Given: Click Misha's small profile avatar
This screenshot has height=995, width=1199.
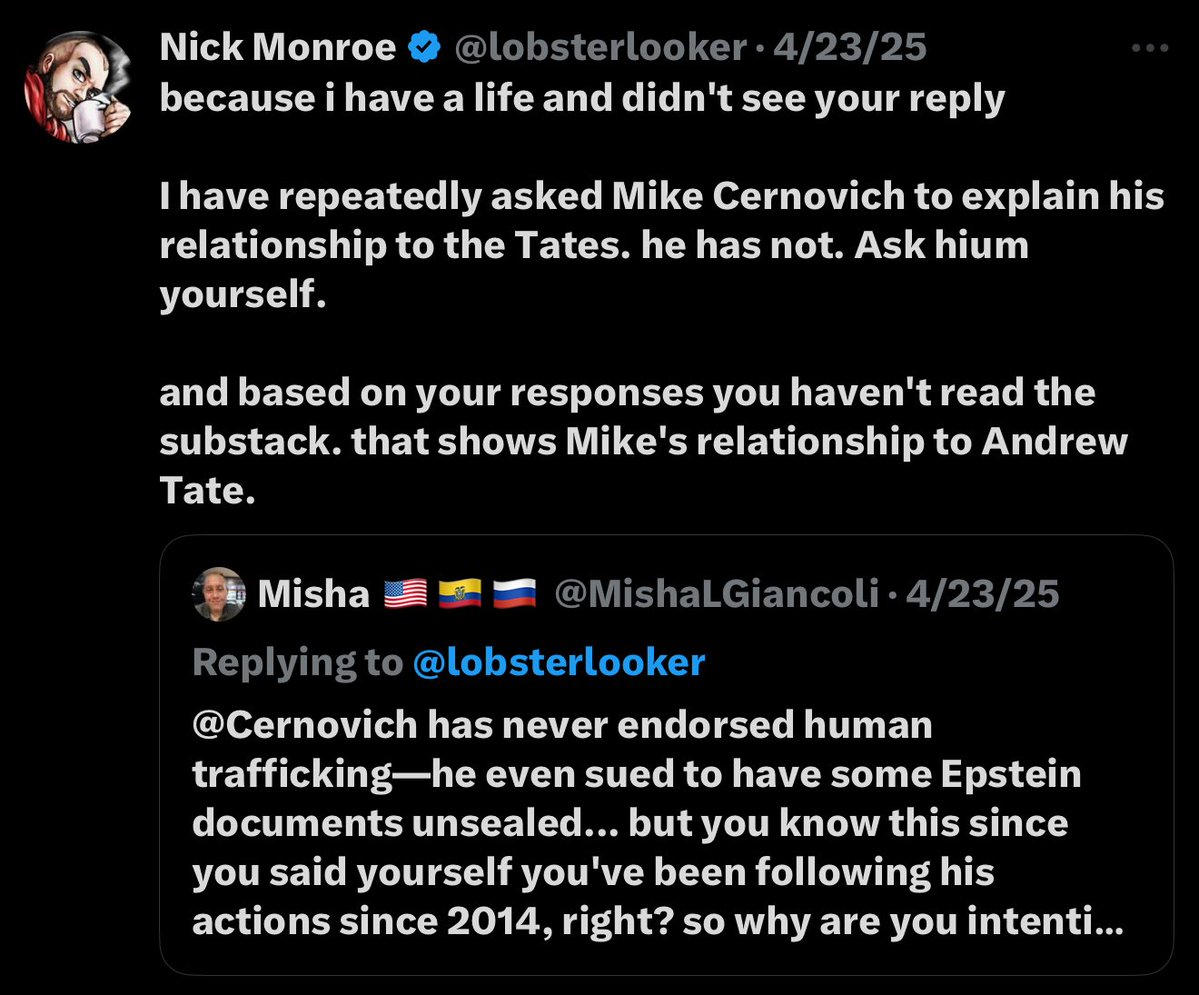Looking at the screenshot, I should (218, 594).
